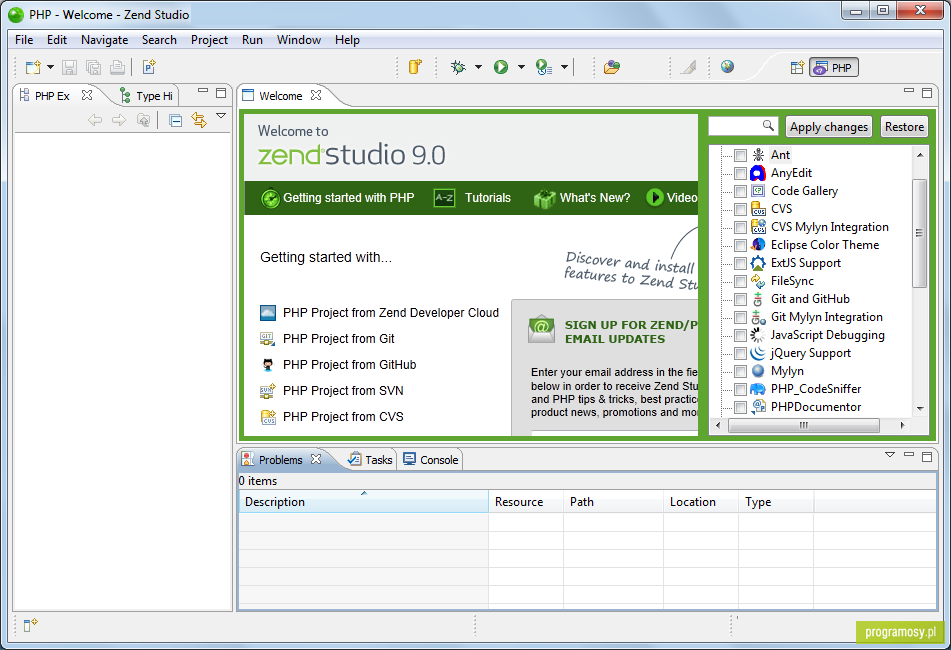
Task: Click the Run External Tools toolbar icon
Action: (543, 67)
